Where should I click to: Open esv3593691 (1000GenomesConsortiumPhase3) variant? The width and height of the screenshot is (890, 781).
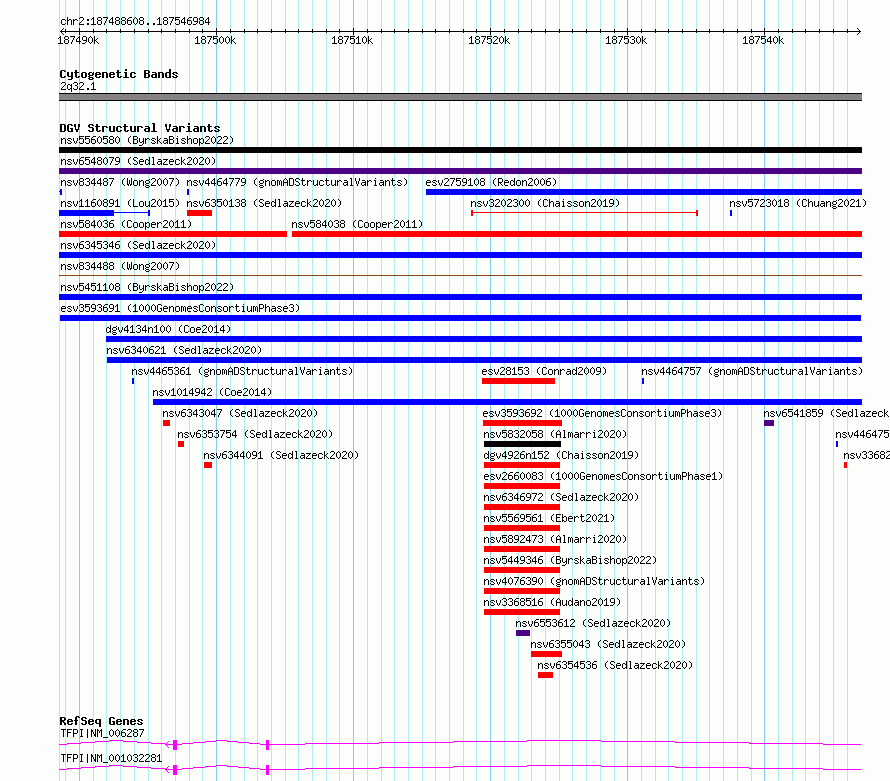click(180, 308)
